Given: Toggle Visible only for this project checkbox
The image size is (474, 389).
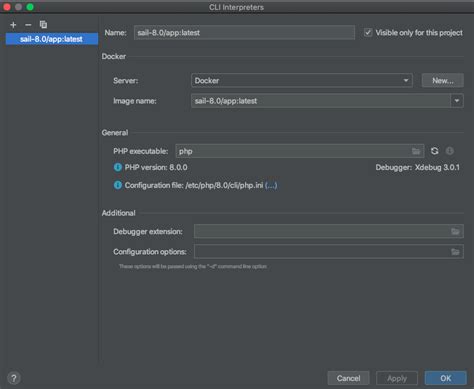Looking at the screenshot, I should [368, 33].
